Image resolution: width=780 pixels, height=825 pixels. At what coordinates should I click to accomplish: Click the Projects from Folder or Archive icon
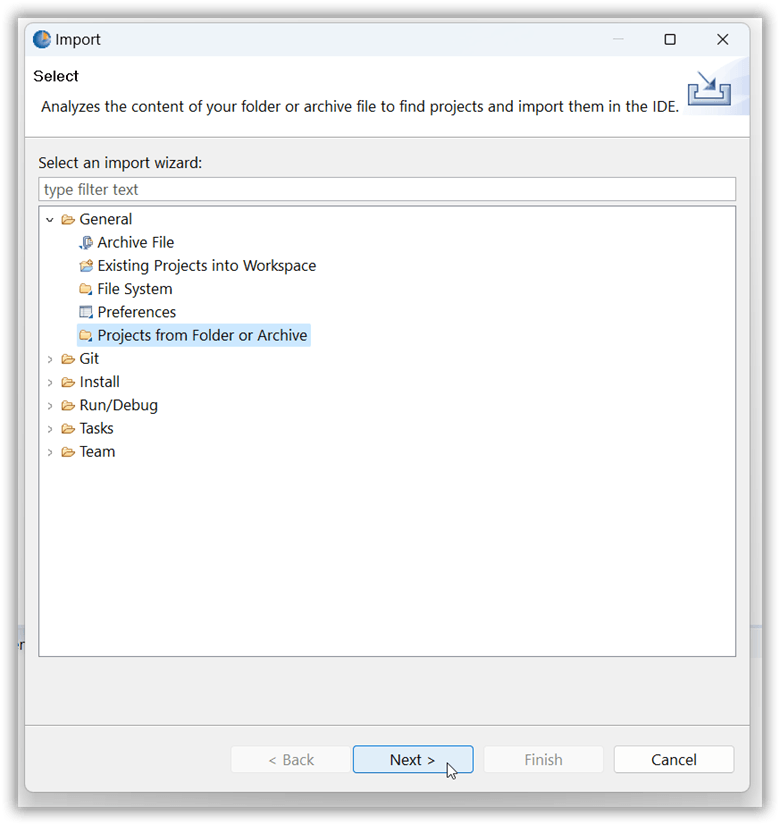[x=86, y=336]
